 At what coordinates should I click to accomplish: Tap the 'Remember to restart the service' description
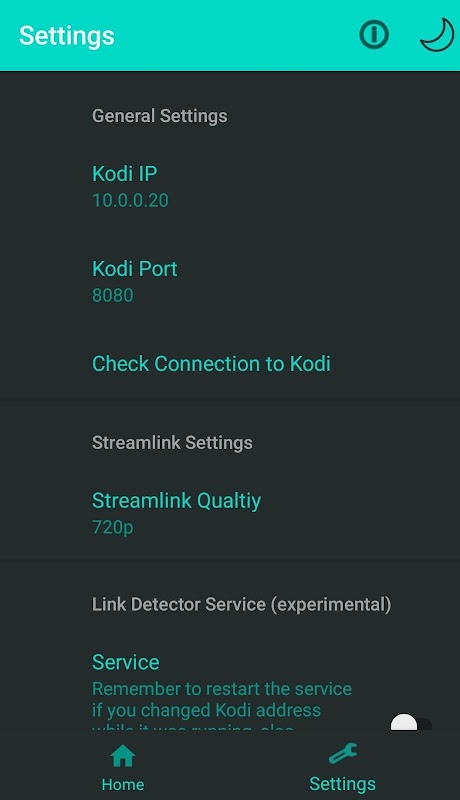pos(222,689)
